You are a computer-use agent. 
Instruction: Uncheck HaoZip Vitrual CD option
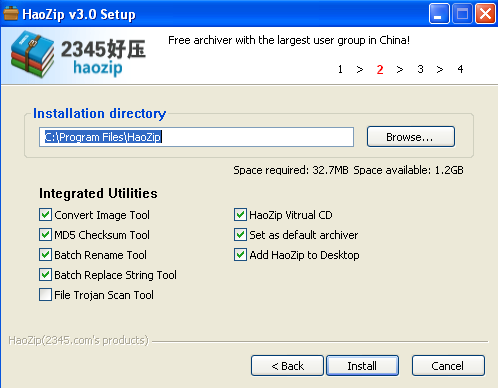(240, 215)
